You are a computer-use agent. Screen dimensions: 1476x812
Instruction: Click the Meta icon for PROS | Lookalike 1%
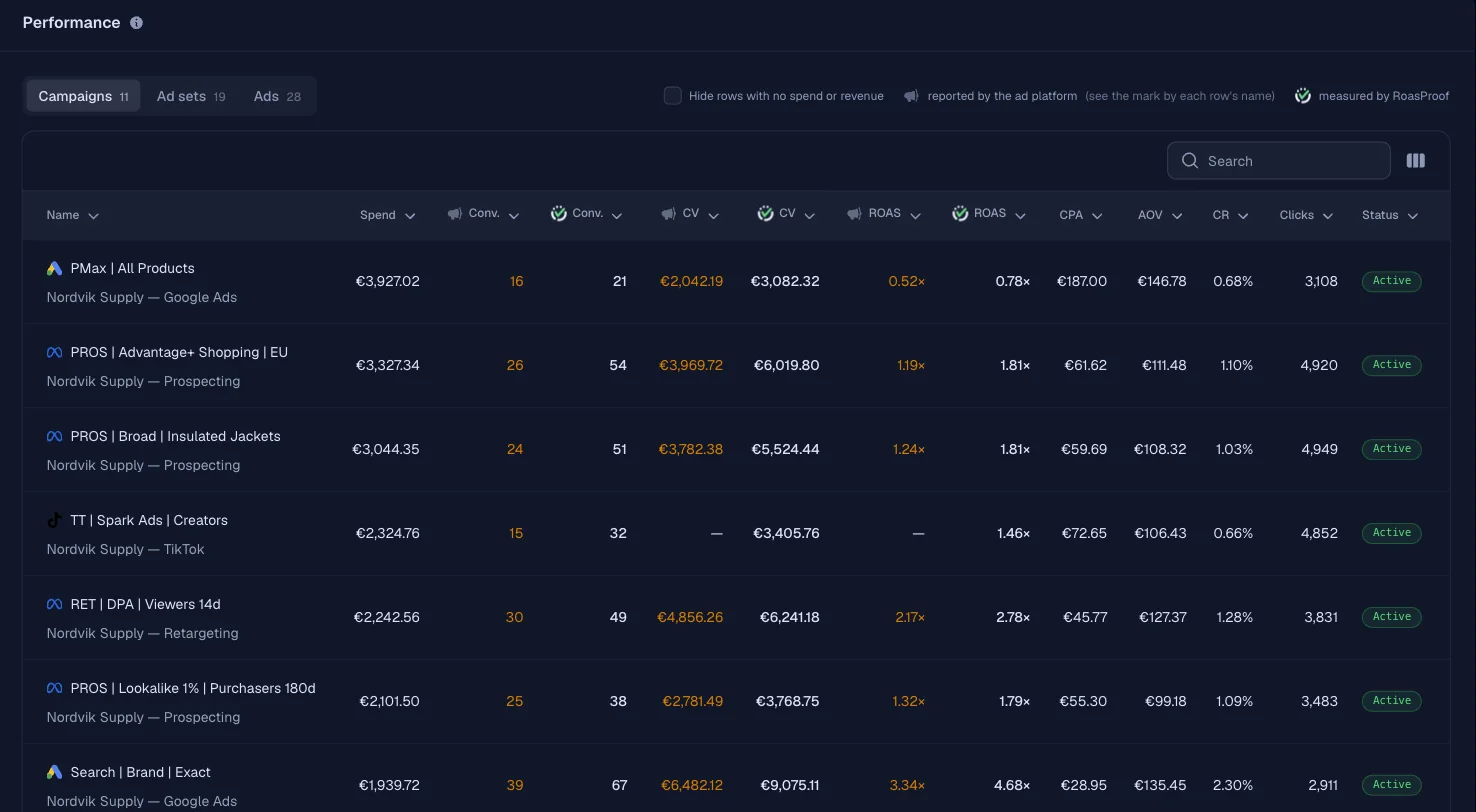pos(55,689)
